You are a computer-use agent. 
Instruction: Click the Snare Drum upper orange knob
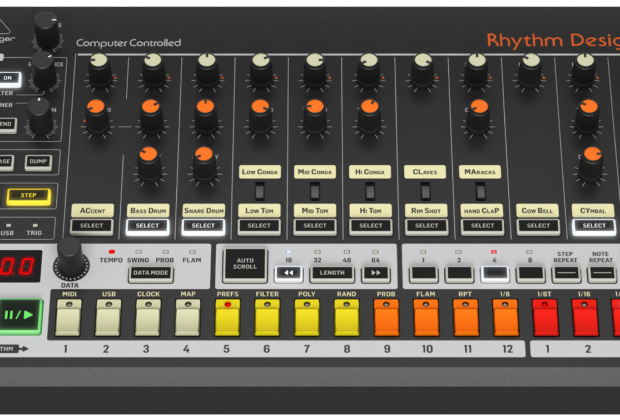point(206,116)
